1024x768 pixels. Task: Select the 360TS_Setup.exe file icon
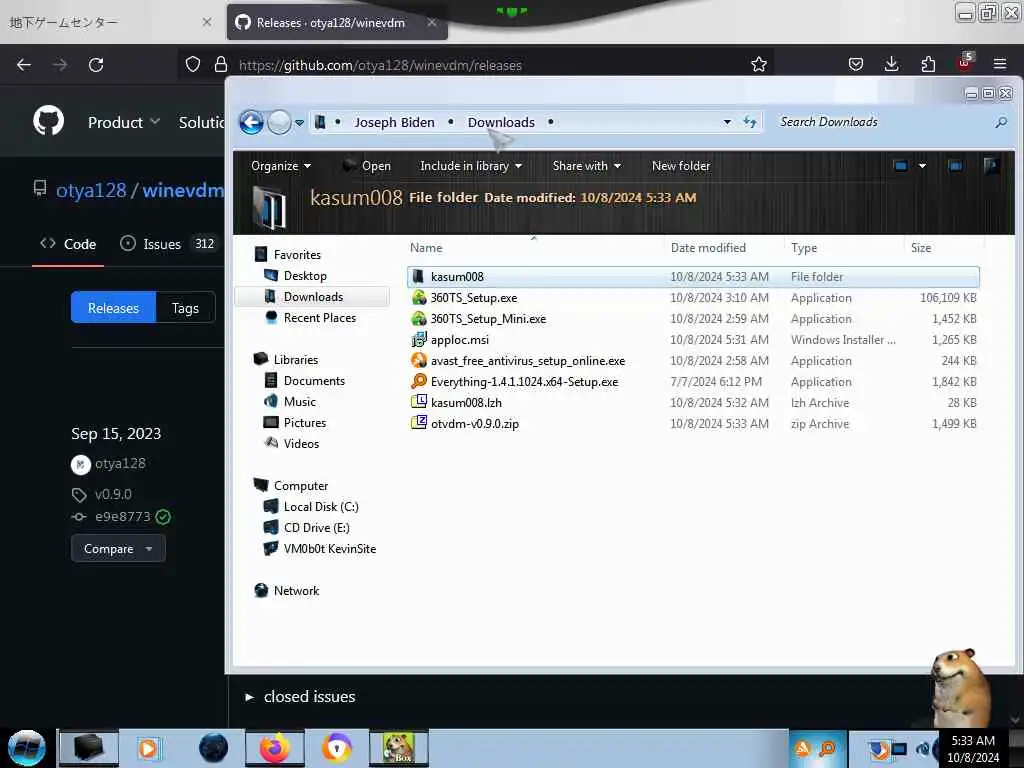pyautogui.click(x=419, y=297)
